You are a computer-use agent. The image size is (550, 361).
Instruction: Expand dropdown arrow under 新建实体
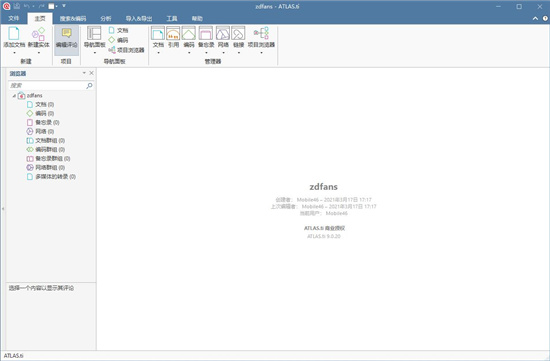[39, 53]
